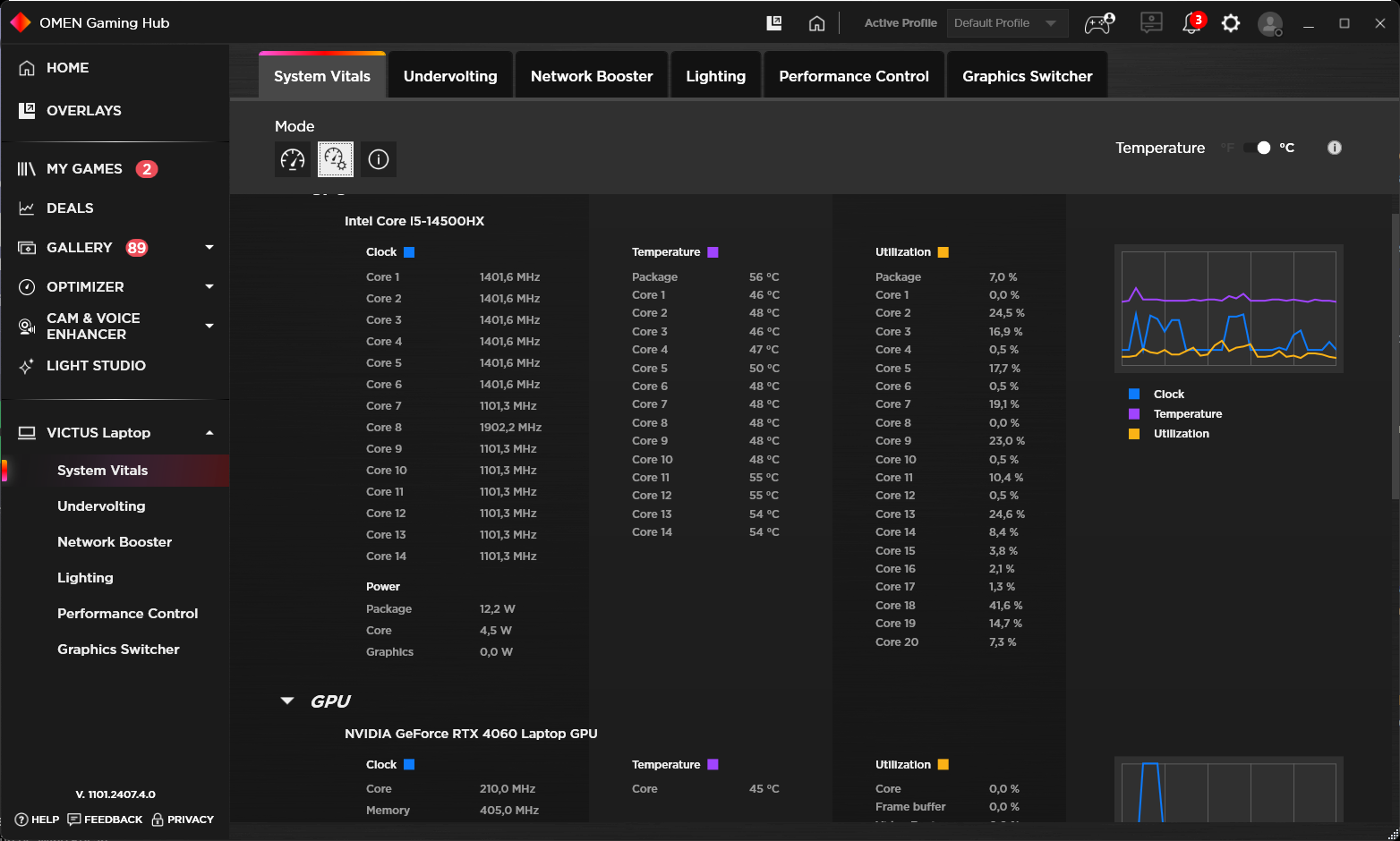Click the HOME sidebar icon

coord(27,68)
